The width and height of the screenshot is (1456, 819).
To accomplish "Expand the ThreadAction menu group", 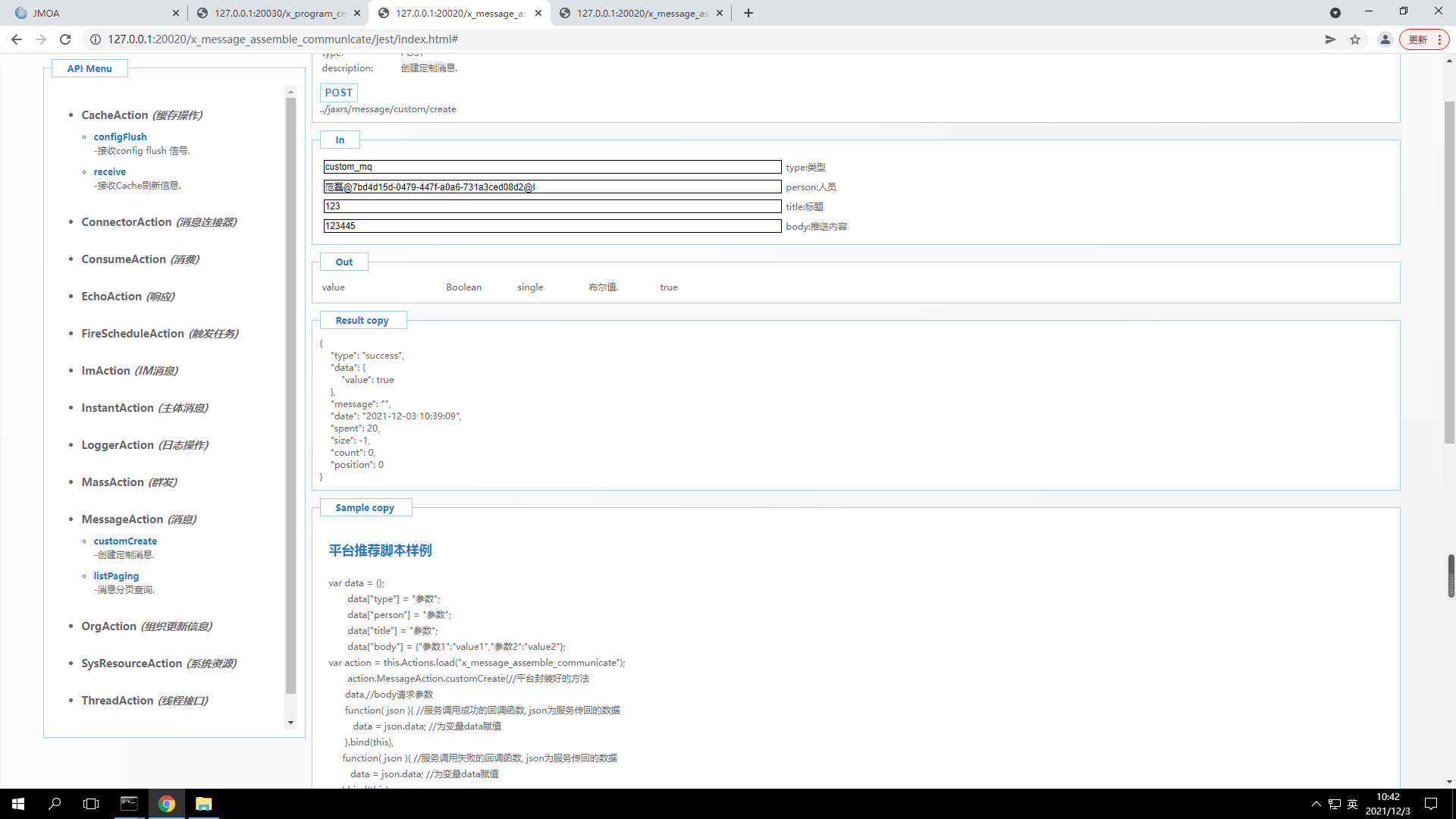I will tap(118, 701).
